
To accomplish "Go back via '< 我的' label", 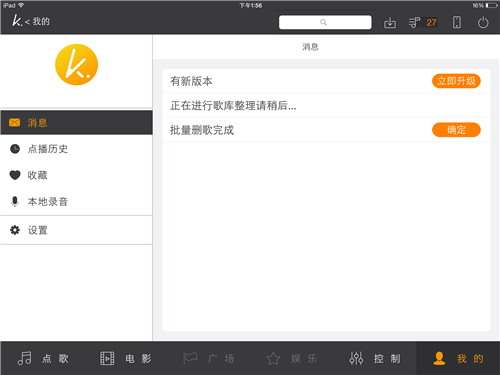I will click(37, 22).
